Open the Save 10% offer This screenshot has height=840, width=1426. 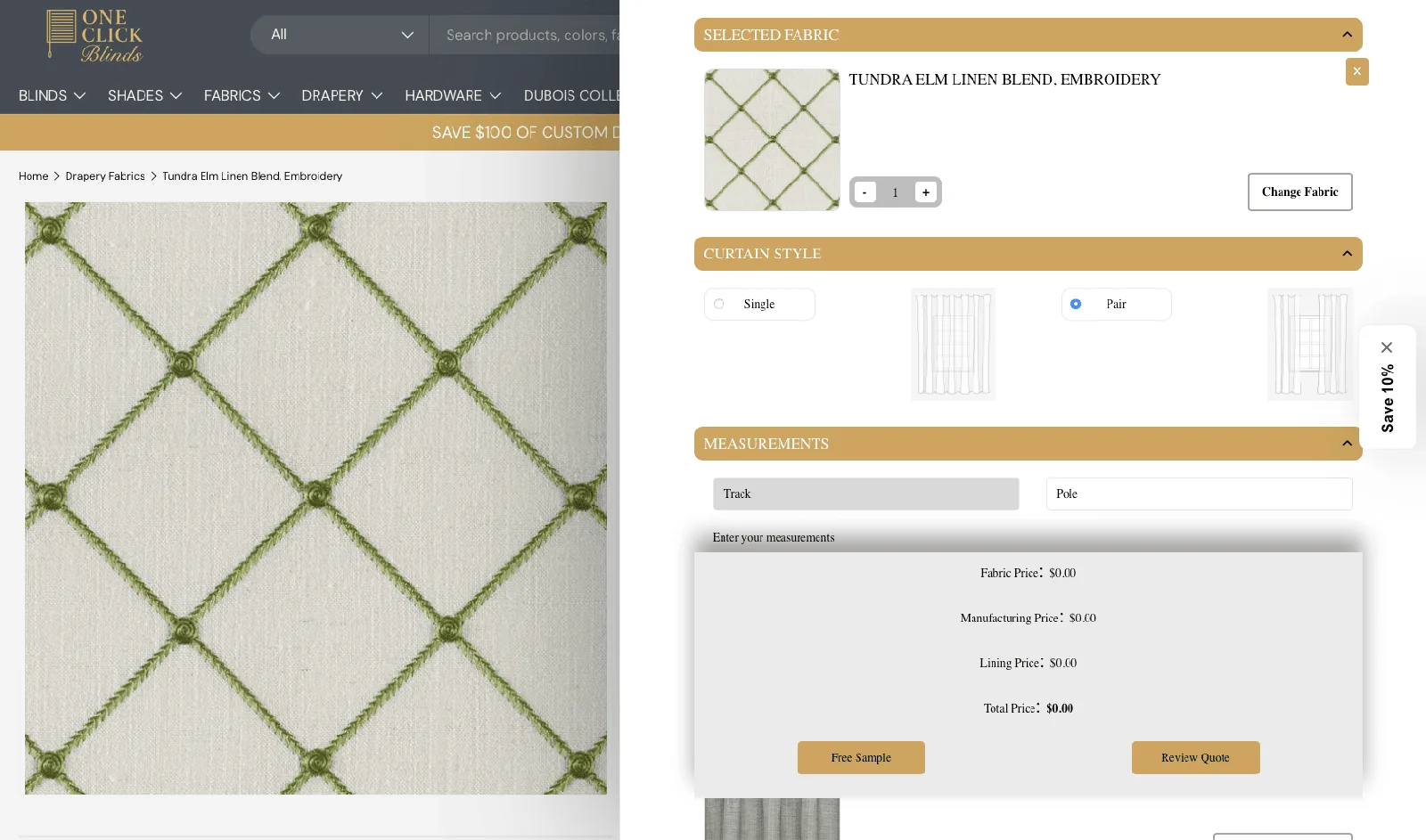pos(1388,398)
